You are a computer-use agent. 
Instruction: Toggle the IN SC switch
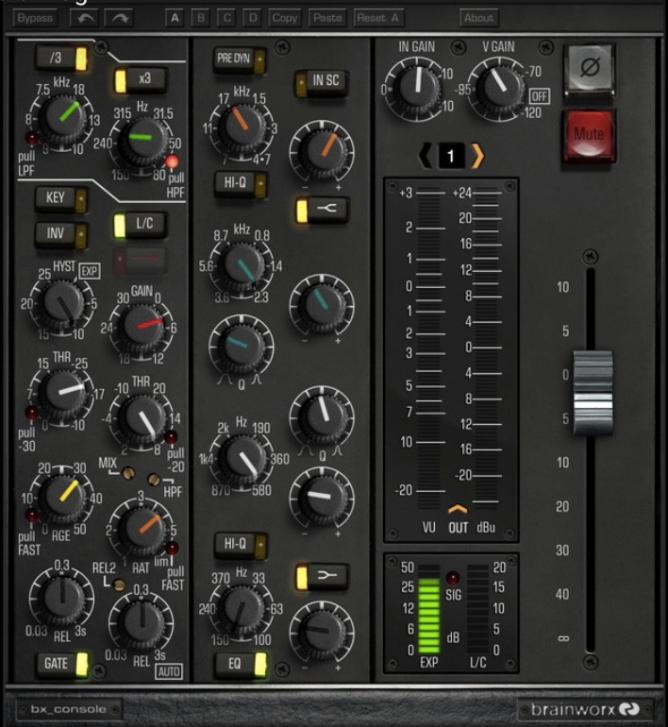tap(321, 82)
